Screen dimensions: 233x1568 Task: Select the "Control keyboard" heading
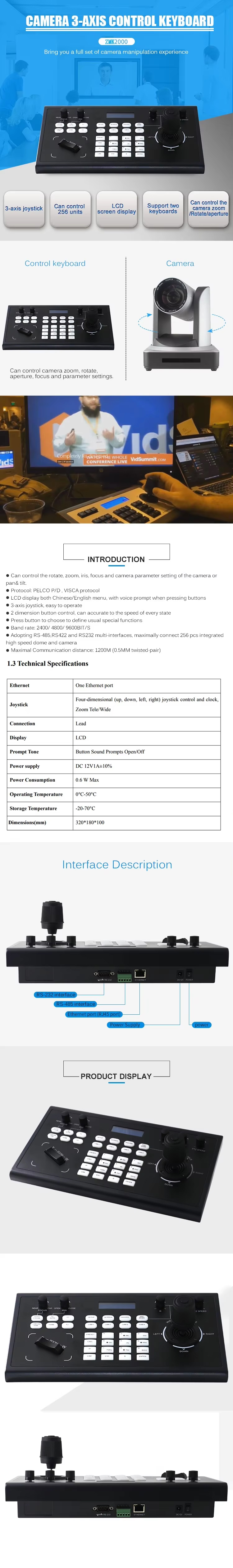(55, 263)
